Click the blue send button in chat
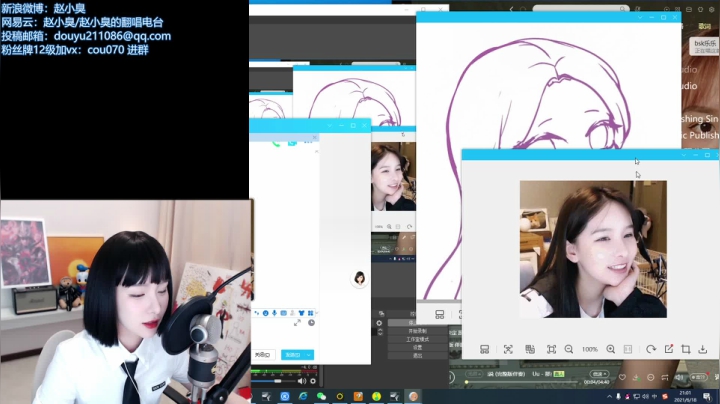Image resolution: width=720 pixels, height=404 pixels. tap(292, 355)
